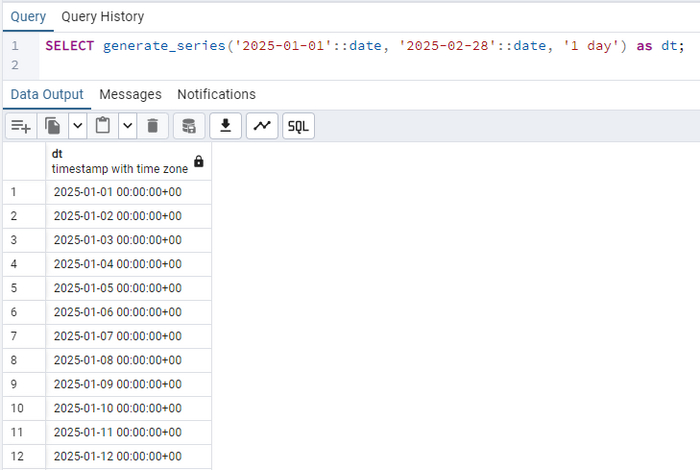Select row number 11 header
The height and width of the screenshot is (470, 700).
[24, 433]
